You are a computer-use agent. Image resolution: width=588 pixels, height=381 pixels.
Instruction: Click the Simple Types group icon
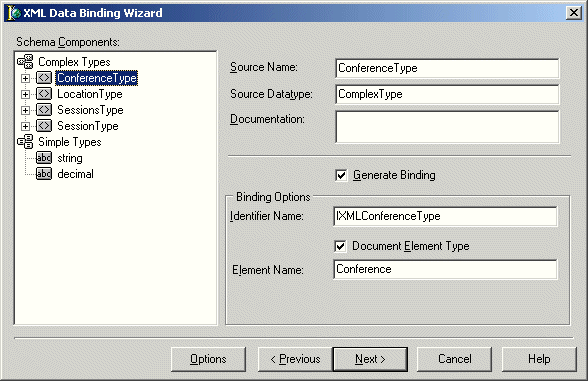tap(26, 142)
